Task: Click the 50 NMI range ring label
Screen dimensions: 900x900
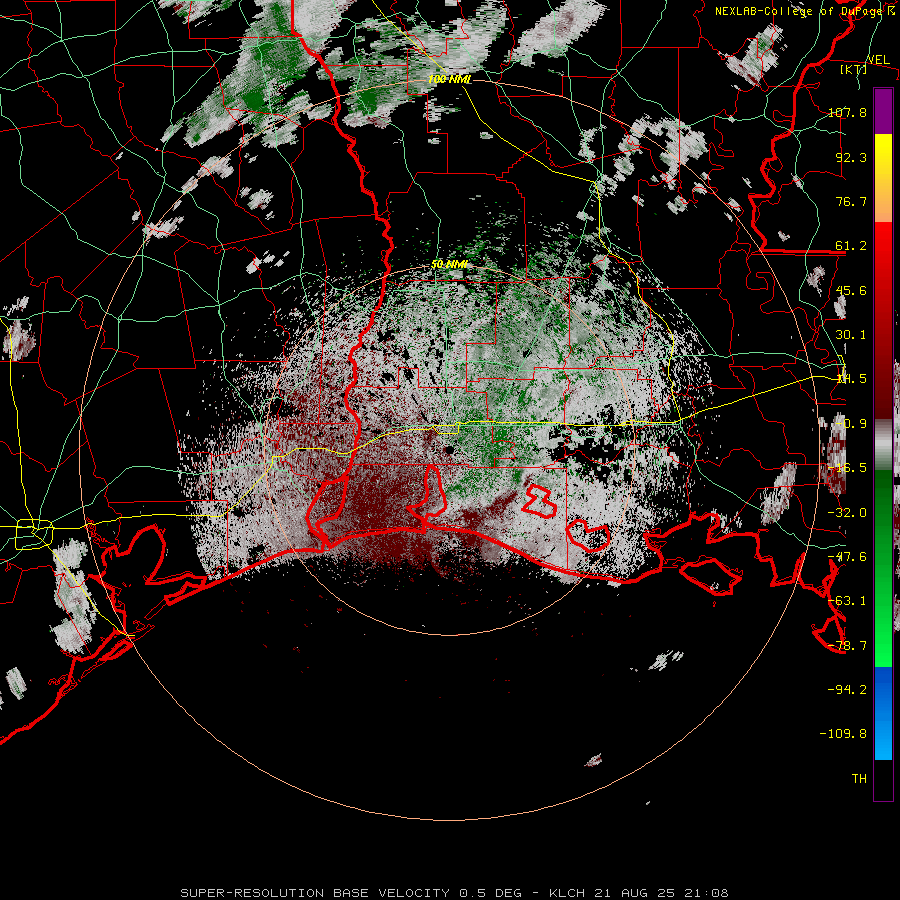Action: click(x=449, y=264)
